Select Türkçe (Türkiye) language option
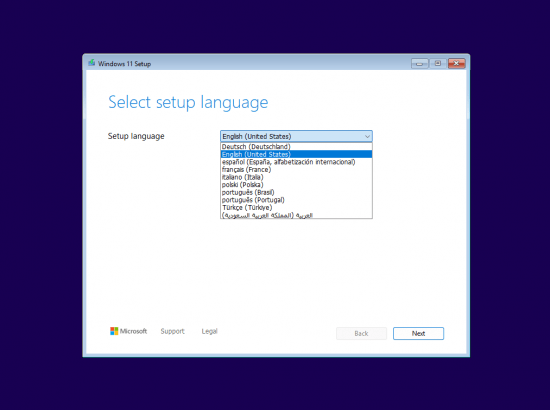Screen dimensions: 550x410 (296, 208)
